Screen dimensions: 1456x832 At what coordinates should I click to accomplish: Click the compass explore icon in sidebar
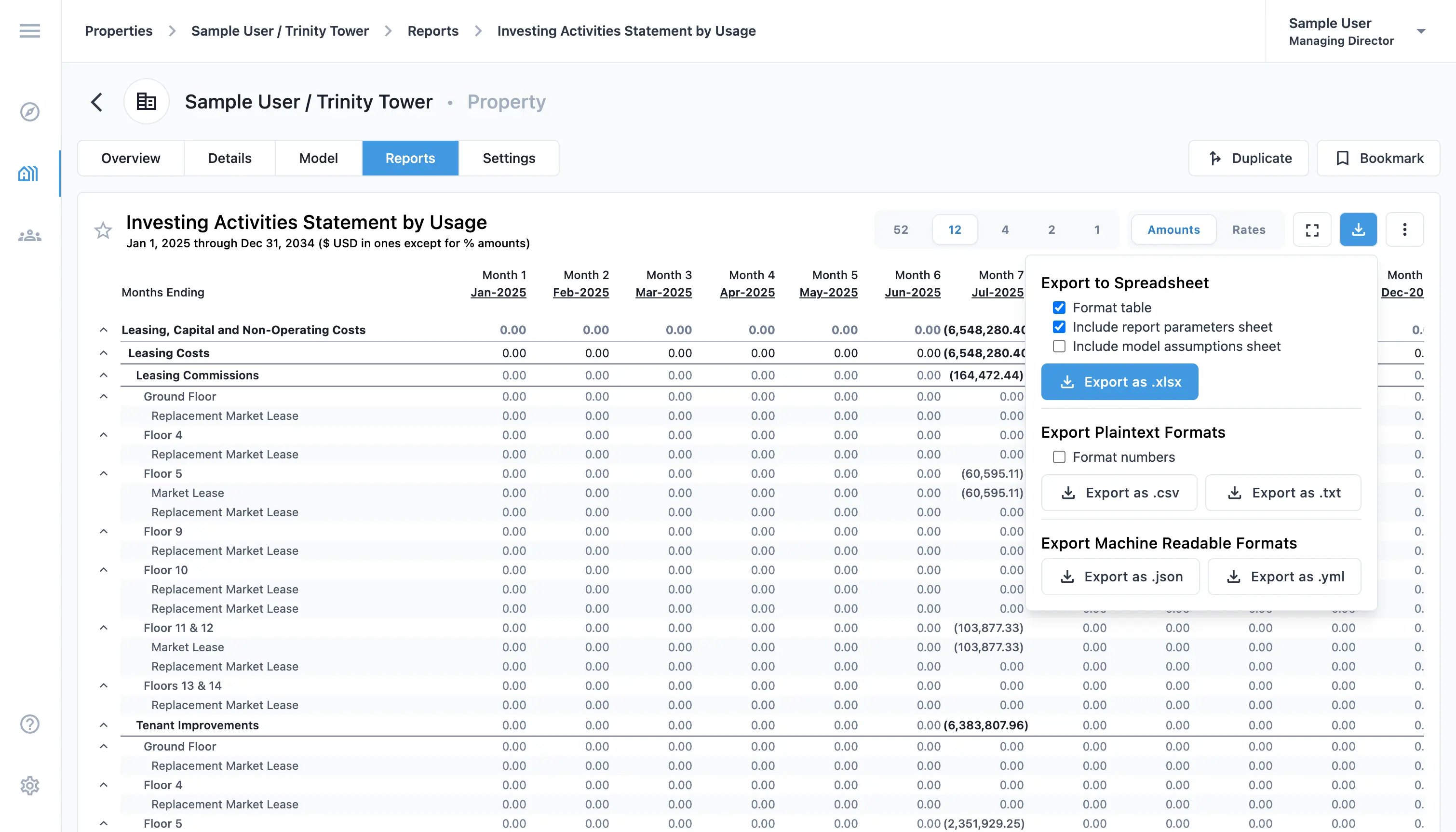point(30,111)
